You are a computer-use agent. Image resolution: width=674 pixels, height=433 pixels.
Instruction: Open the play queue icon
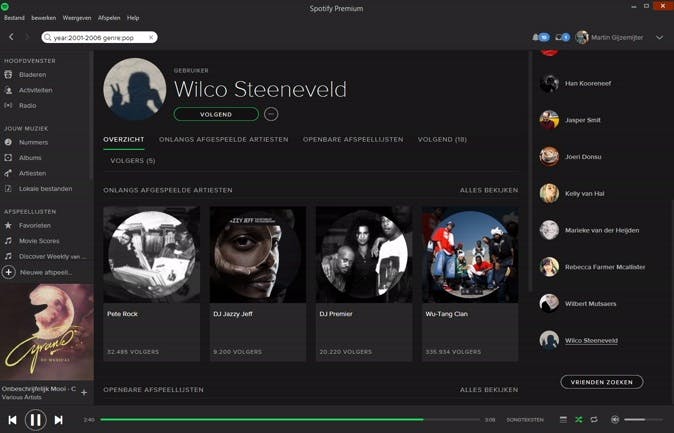coord(564,420)
